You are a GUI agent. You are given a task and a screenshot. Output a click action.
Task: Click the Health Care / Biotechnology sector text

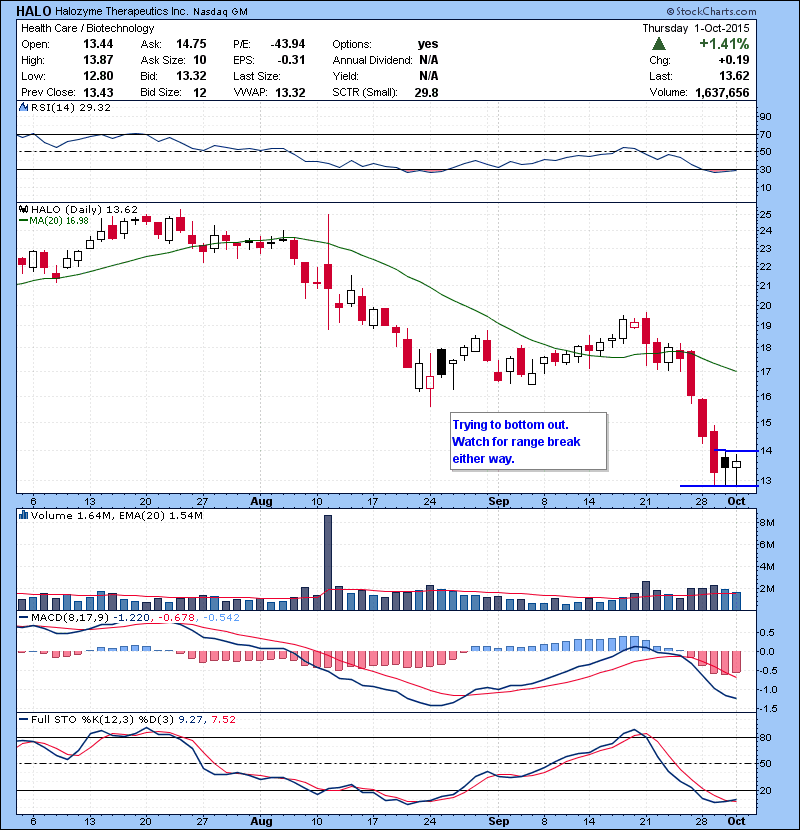tap(87, 28)
